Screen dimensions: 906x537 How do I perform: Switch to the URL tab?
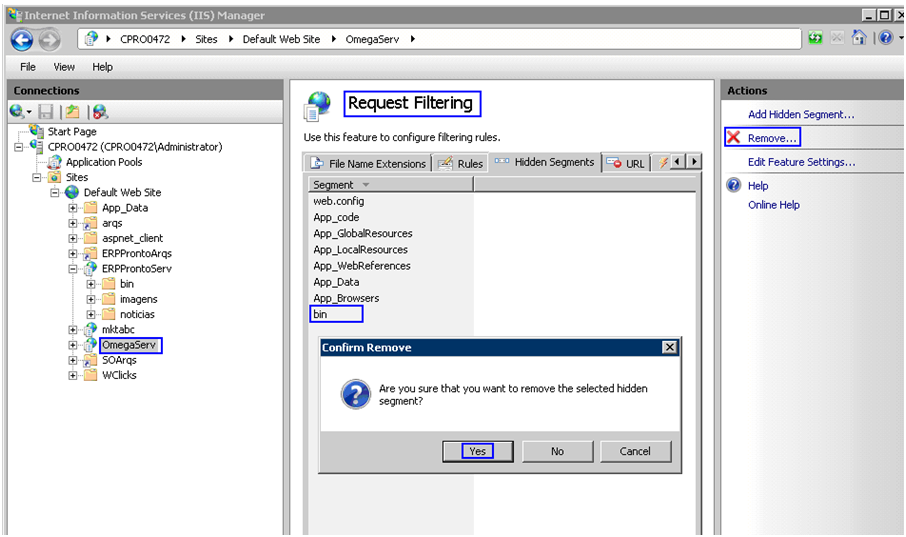(626, 164)
